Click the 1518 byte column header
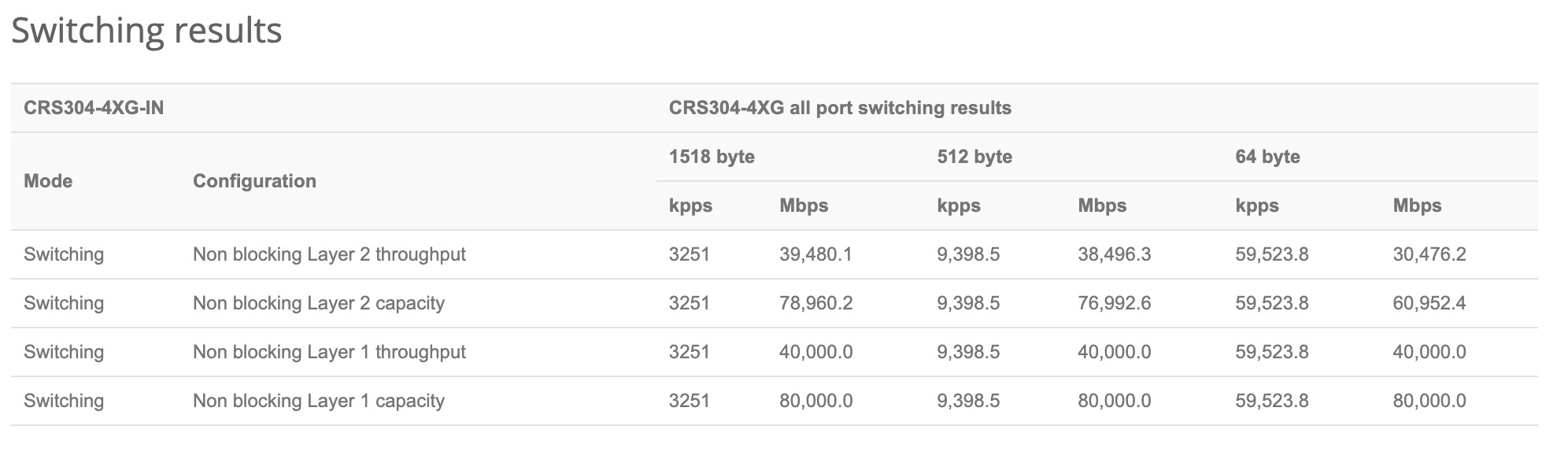Image resolution: width=1568 pixels, height=452 pixels. [712, 157]
